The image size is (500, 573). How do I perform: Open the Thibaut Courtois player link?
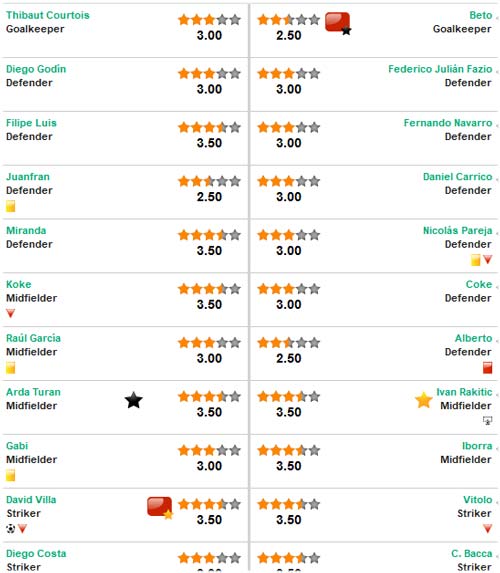pyautogui.click(x=48, y=15)
